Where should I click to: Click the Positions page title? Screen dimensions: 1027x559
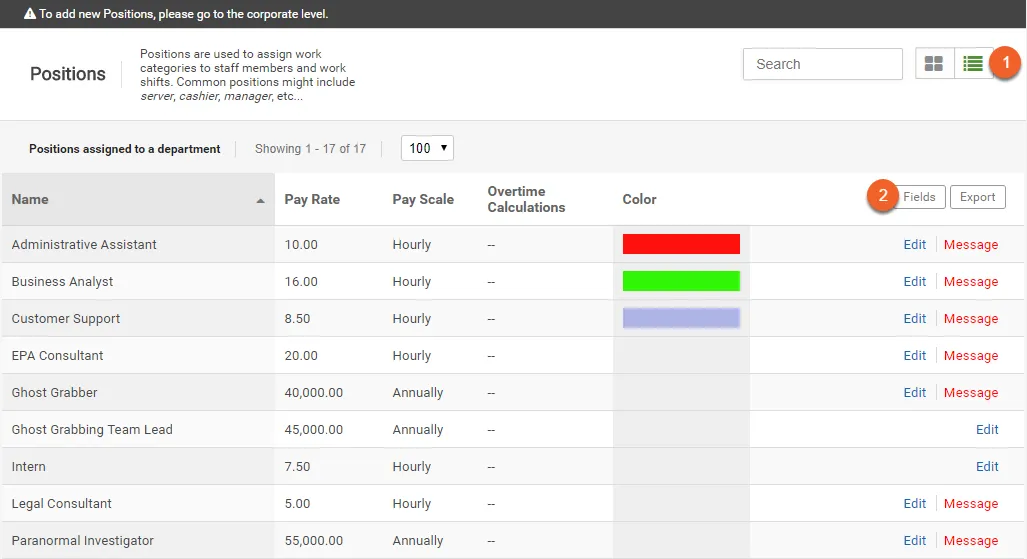[67, 73]
